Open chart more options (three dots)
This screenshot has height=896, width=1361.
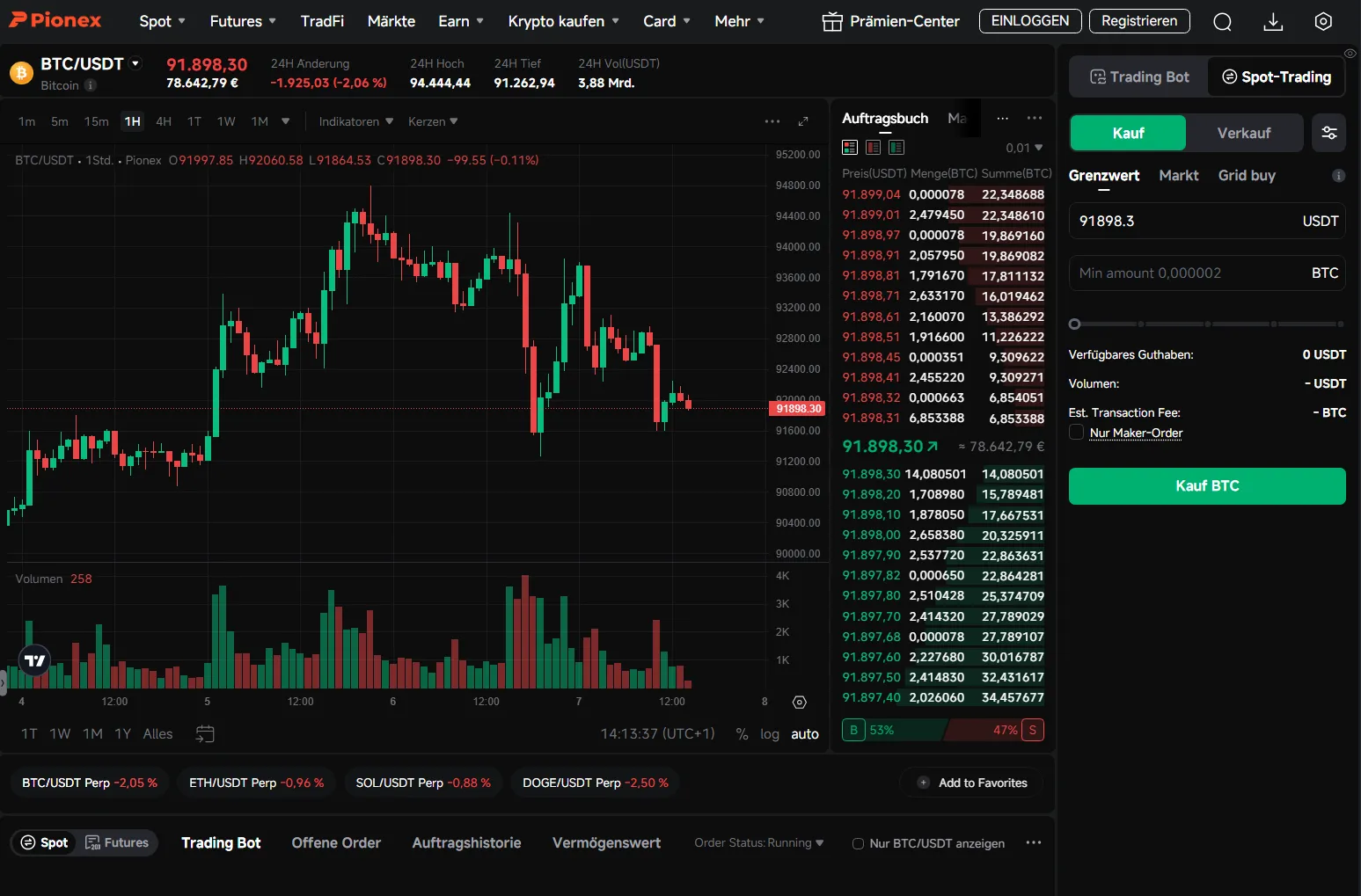point(772,121)
